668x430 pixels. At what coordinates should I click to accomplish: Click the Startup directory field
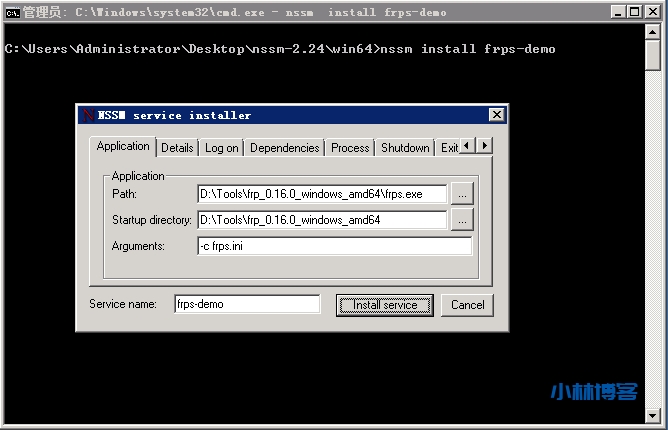pos(322,220)
